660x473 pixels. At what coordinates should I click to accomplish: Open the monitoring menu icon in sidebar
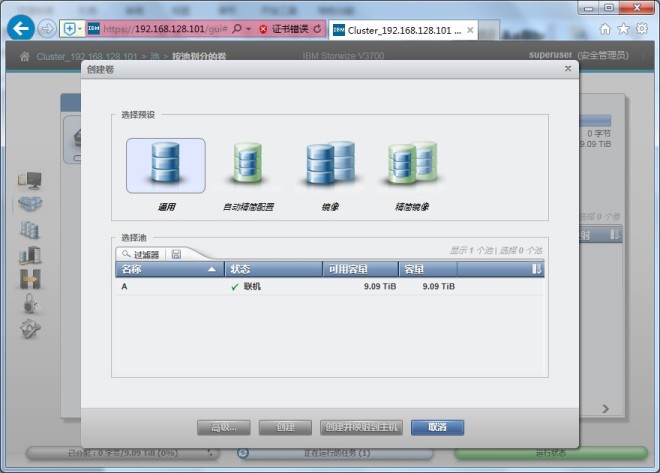(x=30, y=180)
